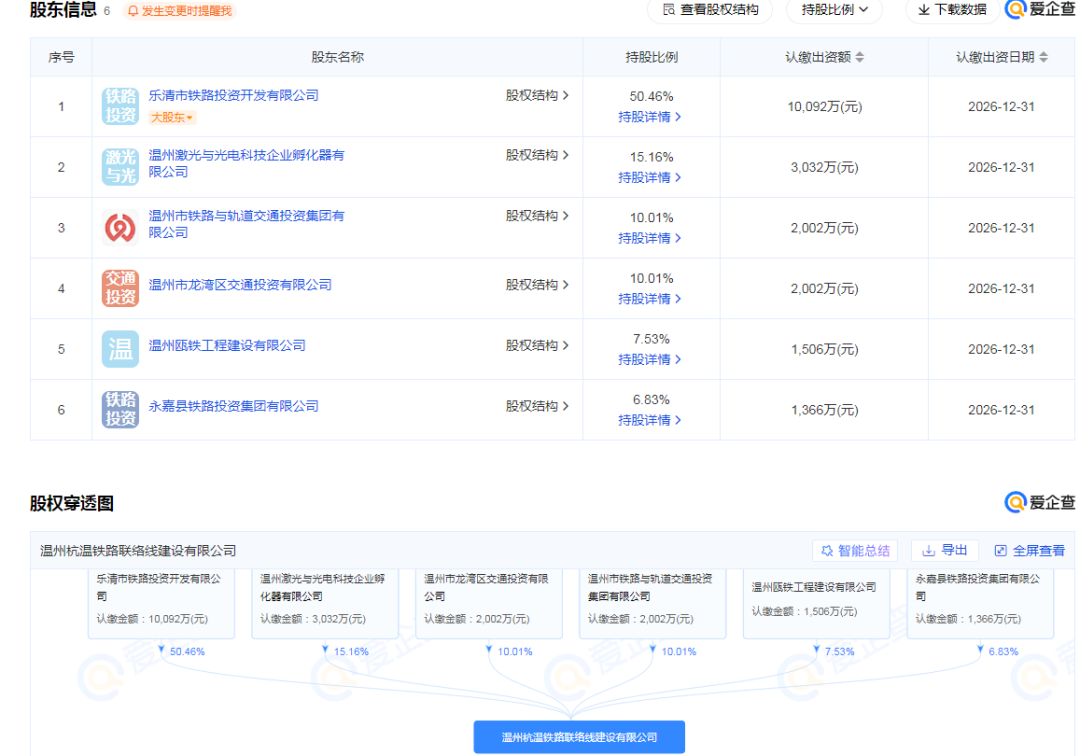
Task: Click the 永嘉县铁路投资集团 logo icon
Action: pyautogui.click(x=120, y=410)
